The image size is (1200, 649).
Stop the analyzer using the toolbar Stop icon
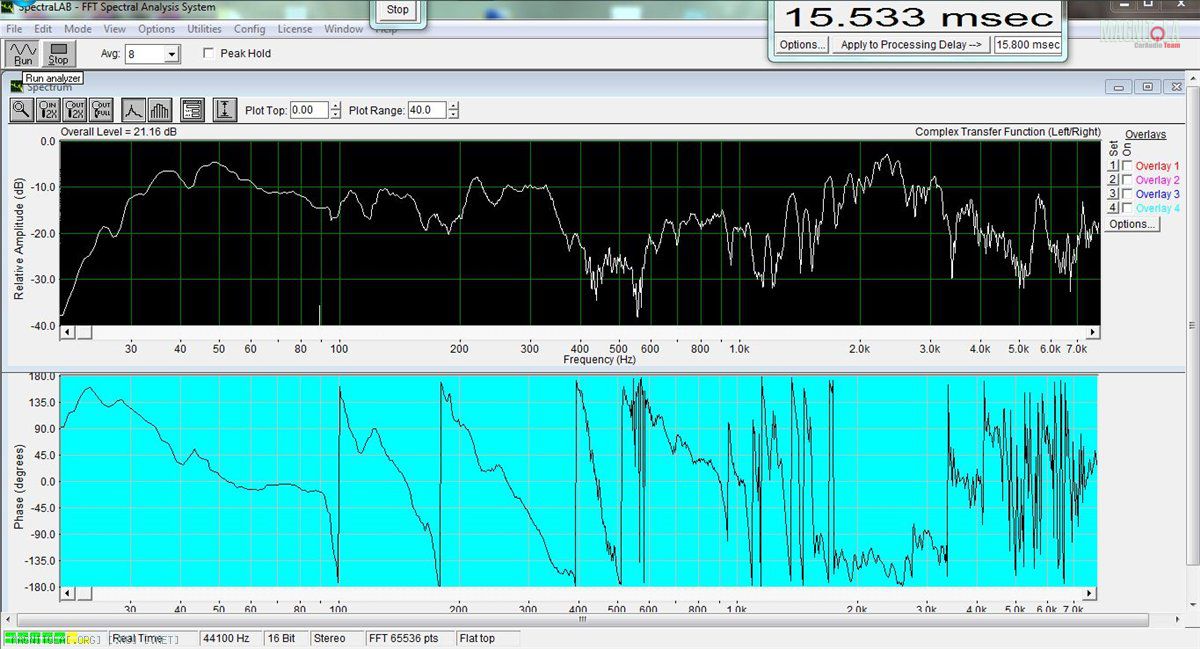tap(58, 54)
